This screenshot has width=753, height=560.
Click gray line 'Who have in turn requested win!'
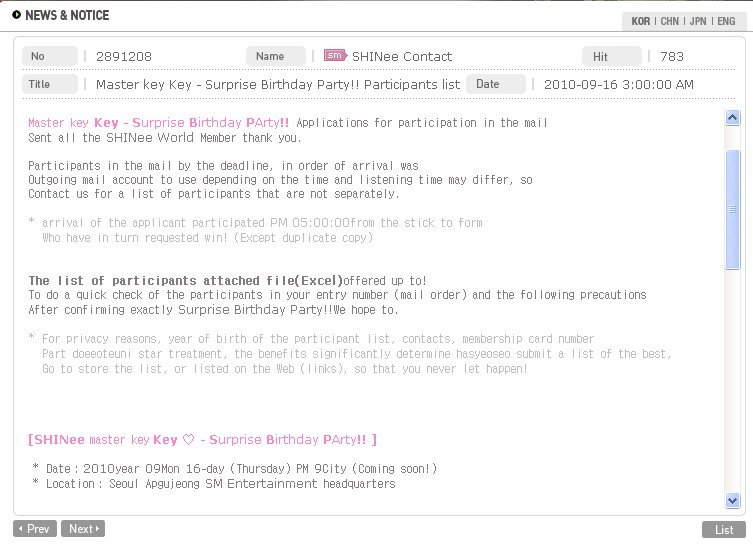[207, 238]
